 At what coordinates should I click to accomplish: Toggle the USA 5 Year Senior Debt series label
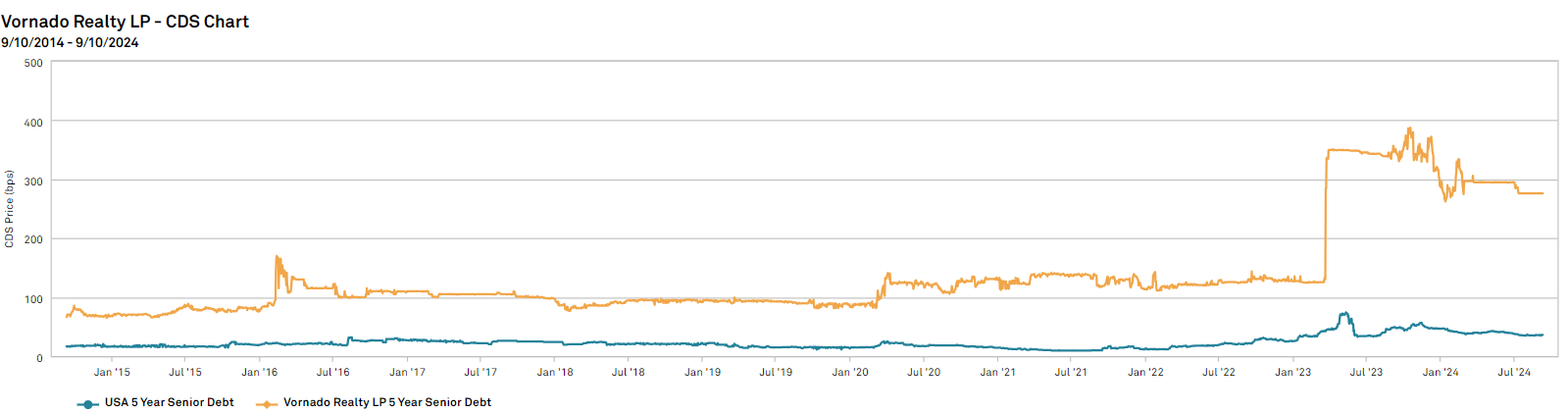point(169,402)
